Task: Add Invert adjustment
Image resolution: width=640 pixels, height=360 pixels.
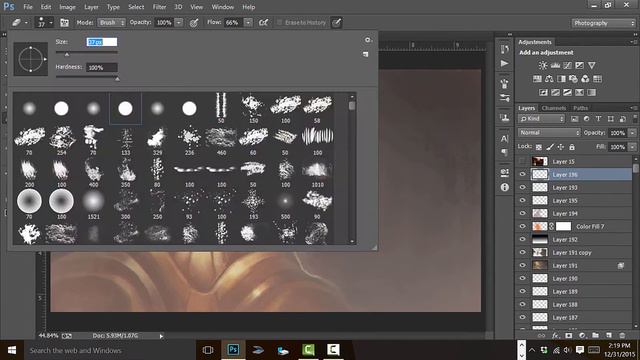Action: pos(543,93)
